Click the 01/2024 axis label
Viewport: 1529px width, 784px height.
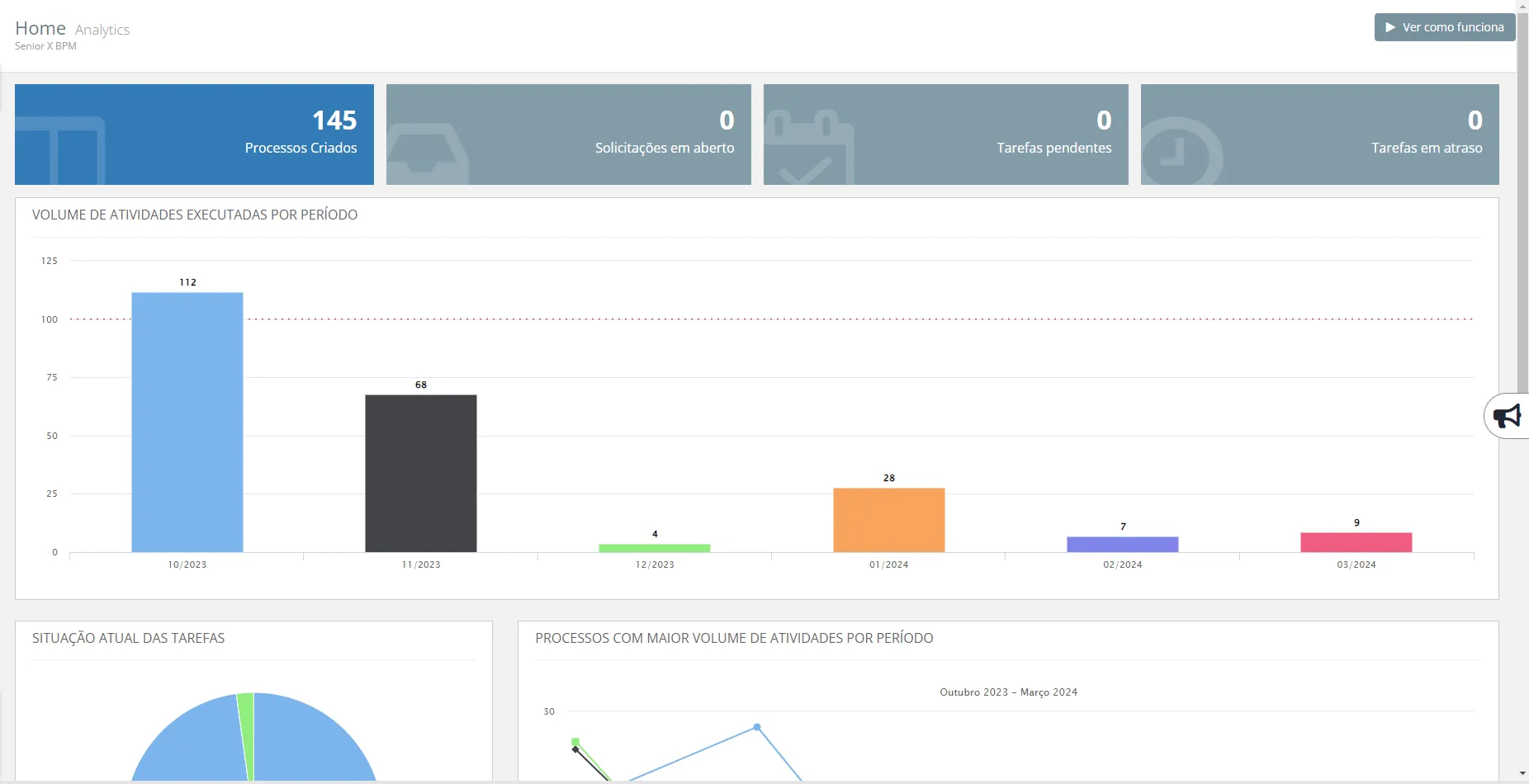coord(889,564)
